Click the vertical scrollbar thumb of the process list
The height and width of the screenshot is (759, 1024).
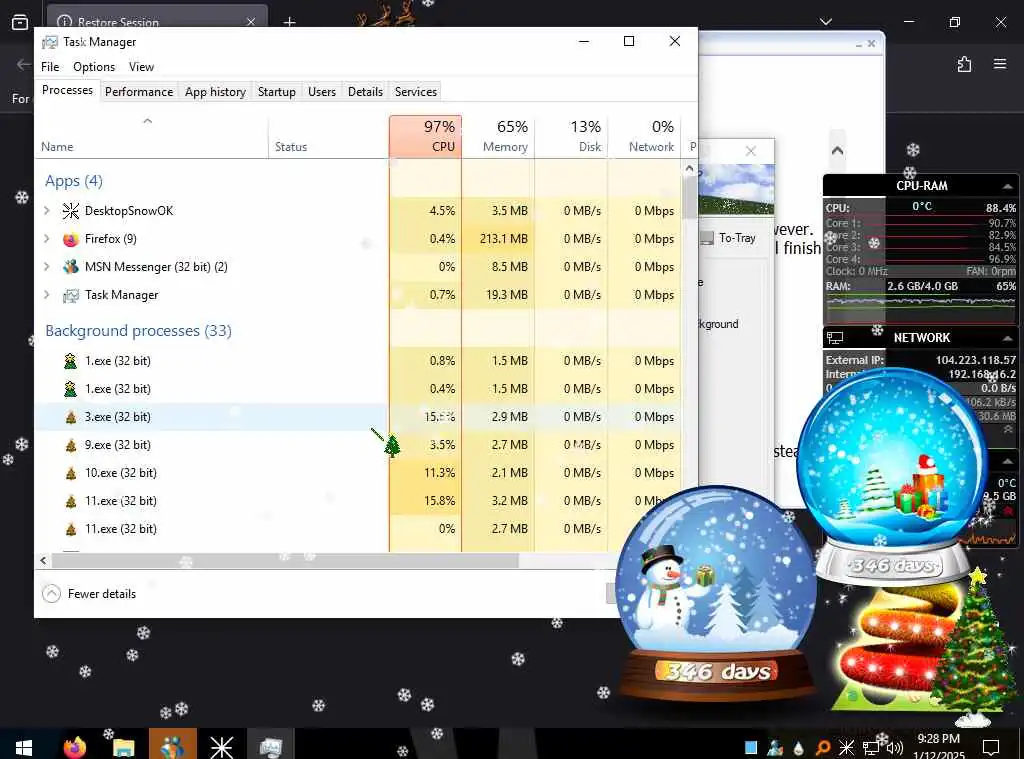tap(689, 198)
